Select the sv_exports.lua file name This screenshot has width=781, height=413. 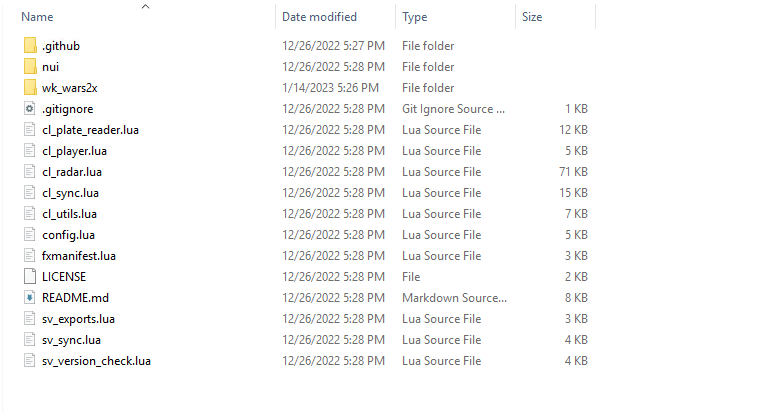tap(78, 319)
